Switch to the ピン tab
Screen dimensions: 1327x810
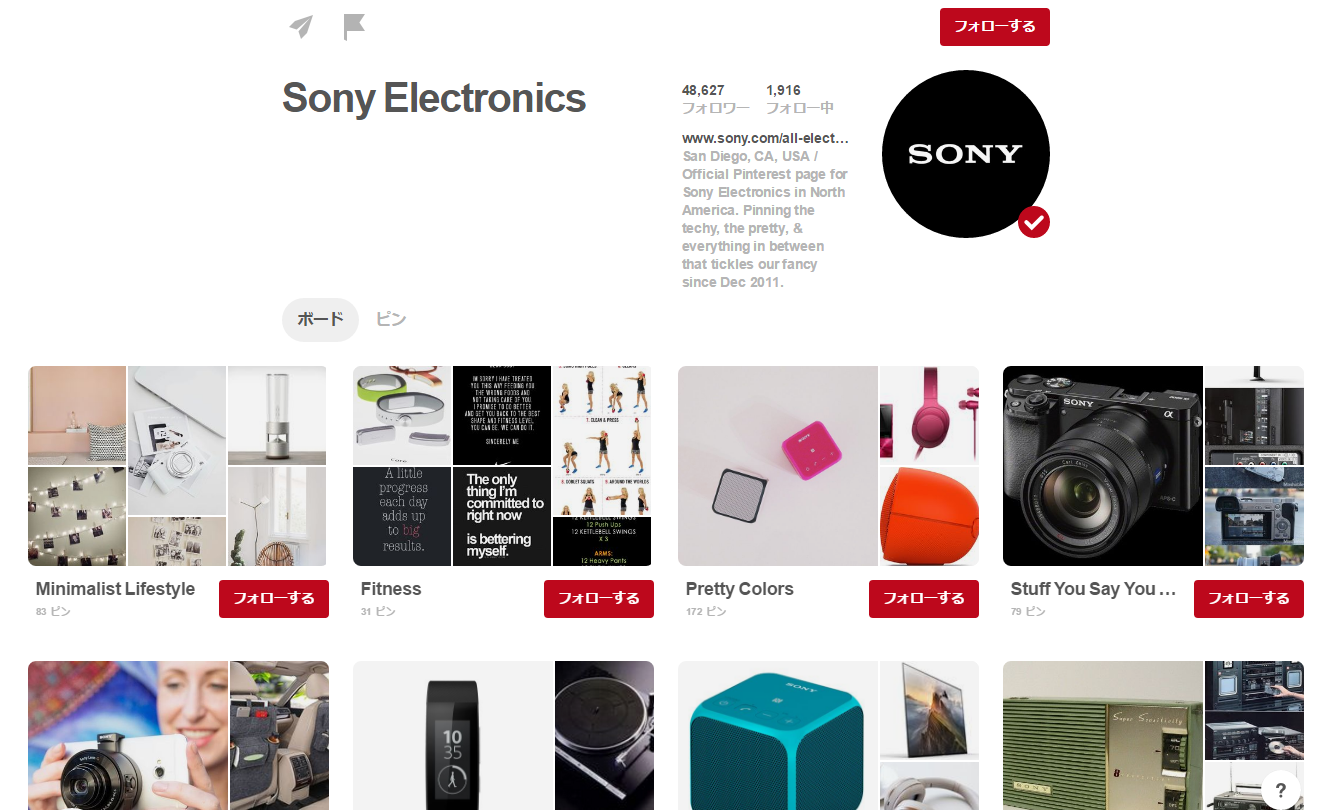click(391, 319)
